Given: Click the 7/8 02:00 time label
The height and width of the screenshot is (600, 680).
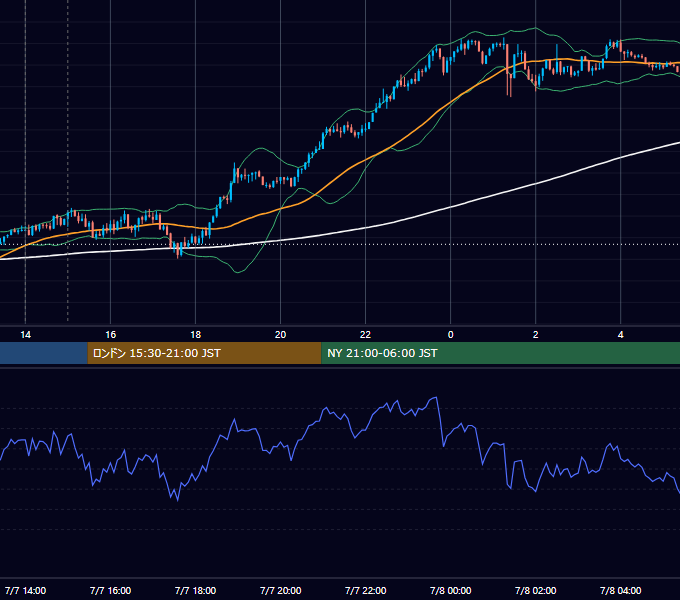Looking at the screenshot, I should coord(536,591).
